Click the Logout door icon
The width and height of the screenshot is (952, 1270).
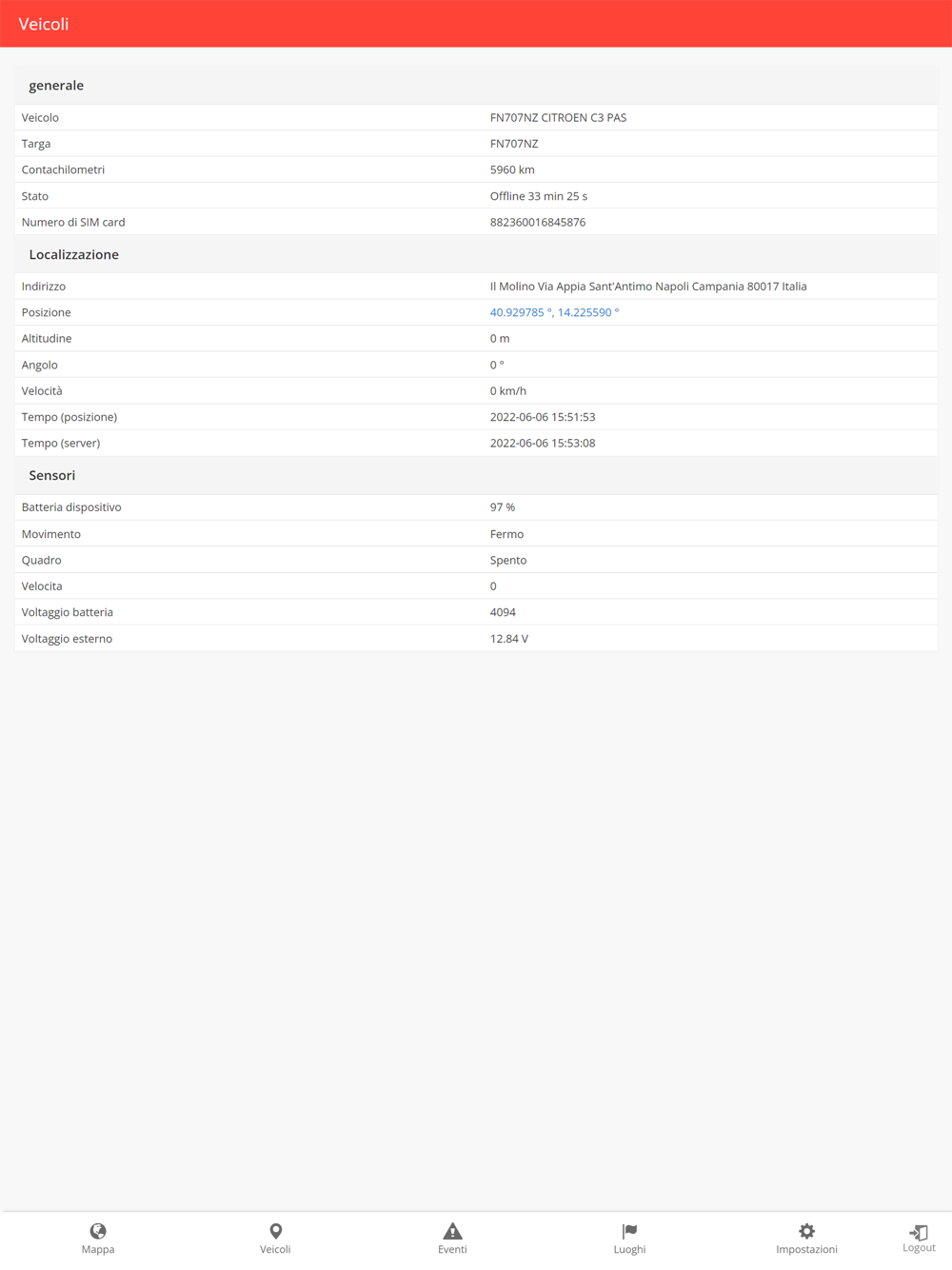point(919,1232)
